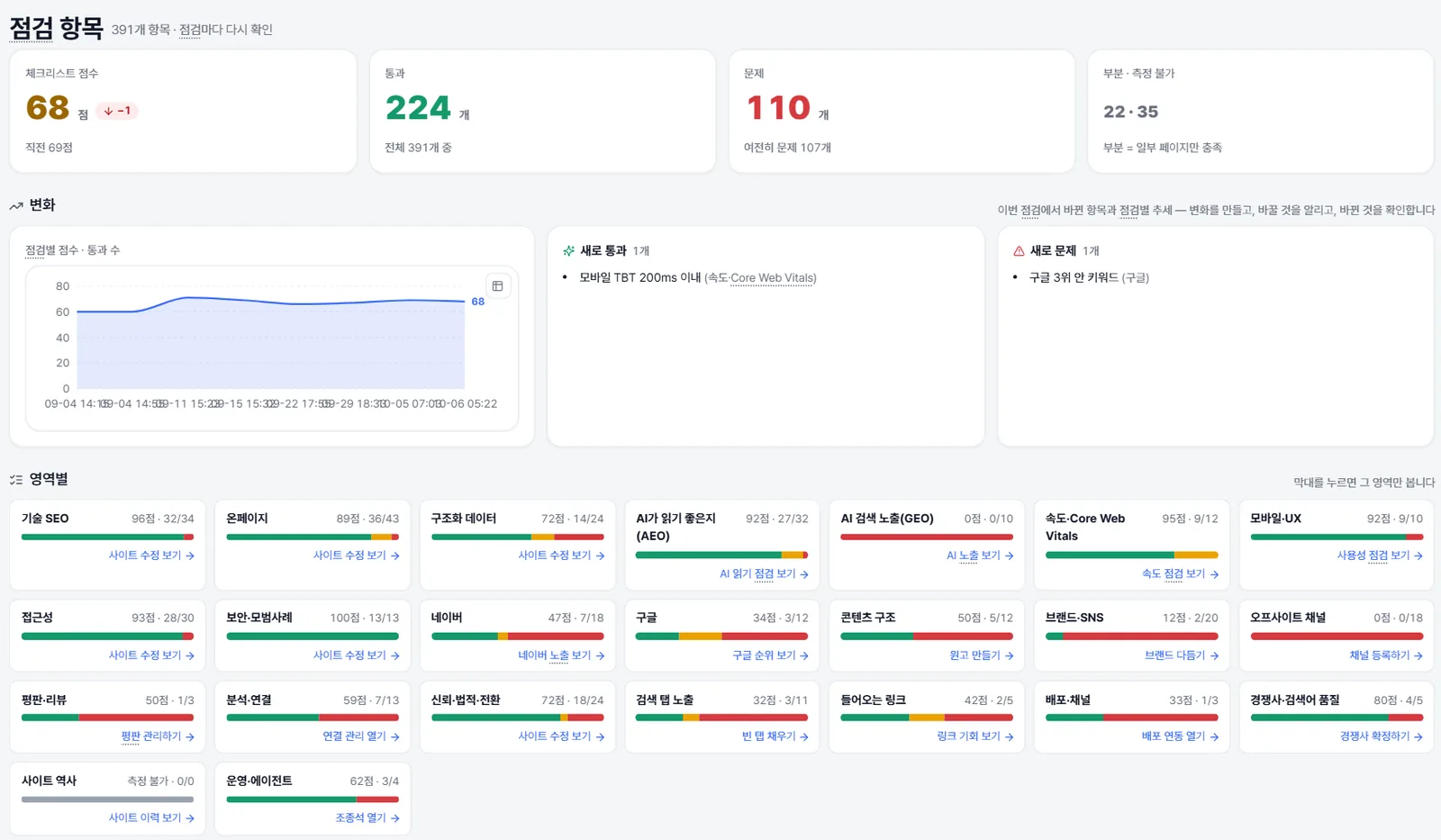Screen dimensions: 1441x840
Task: Open the 평판 관리하기 link
Action: coord(158,736)
